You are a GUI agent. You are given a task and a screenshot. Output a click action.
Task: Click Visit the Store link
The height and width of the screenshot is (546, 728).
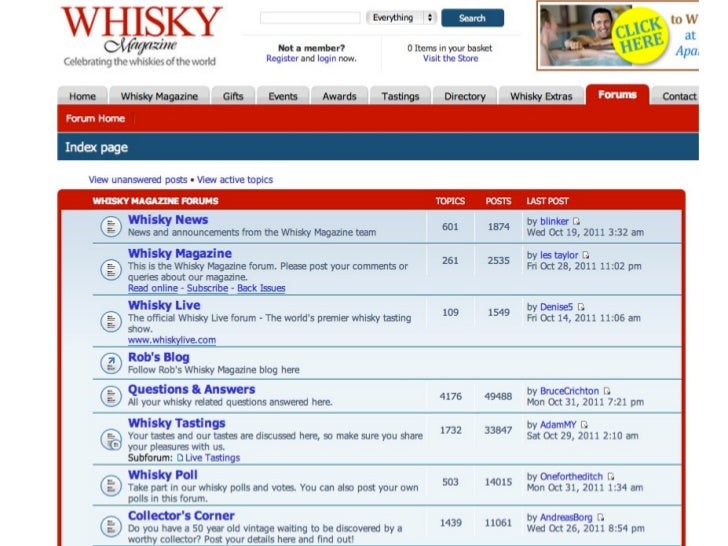(450, 58)
